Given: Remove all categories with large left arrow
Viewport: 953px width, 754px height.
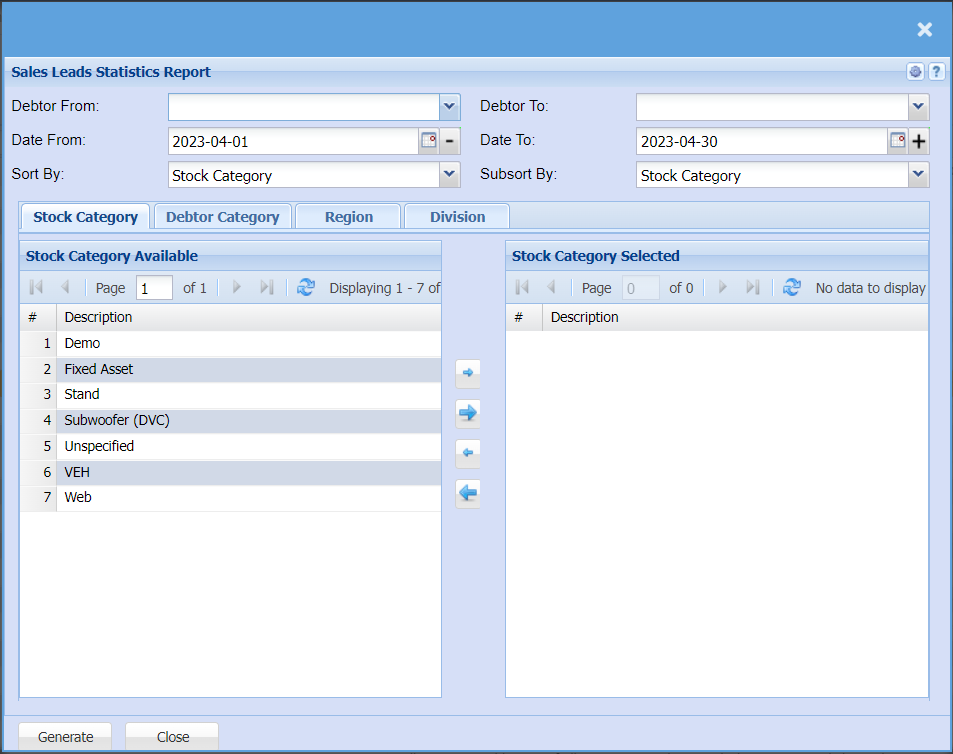Looking at the screenshot, I should [467, 493].
